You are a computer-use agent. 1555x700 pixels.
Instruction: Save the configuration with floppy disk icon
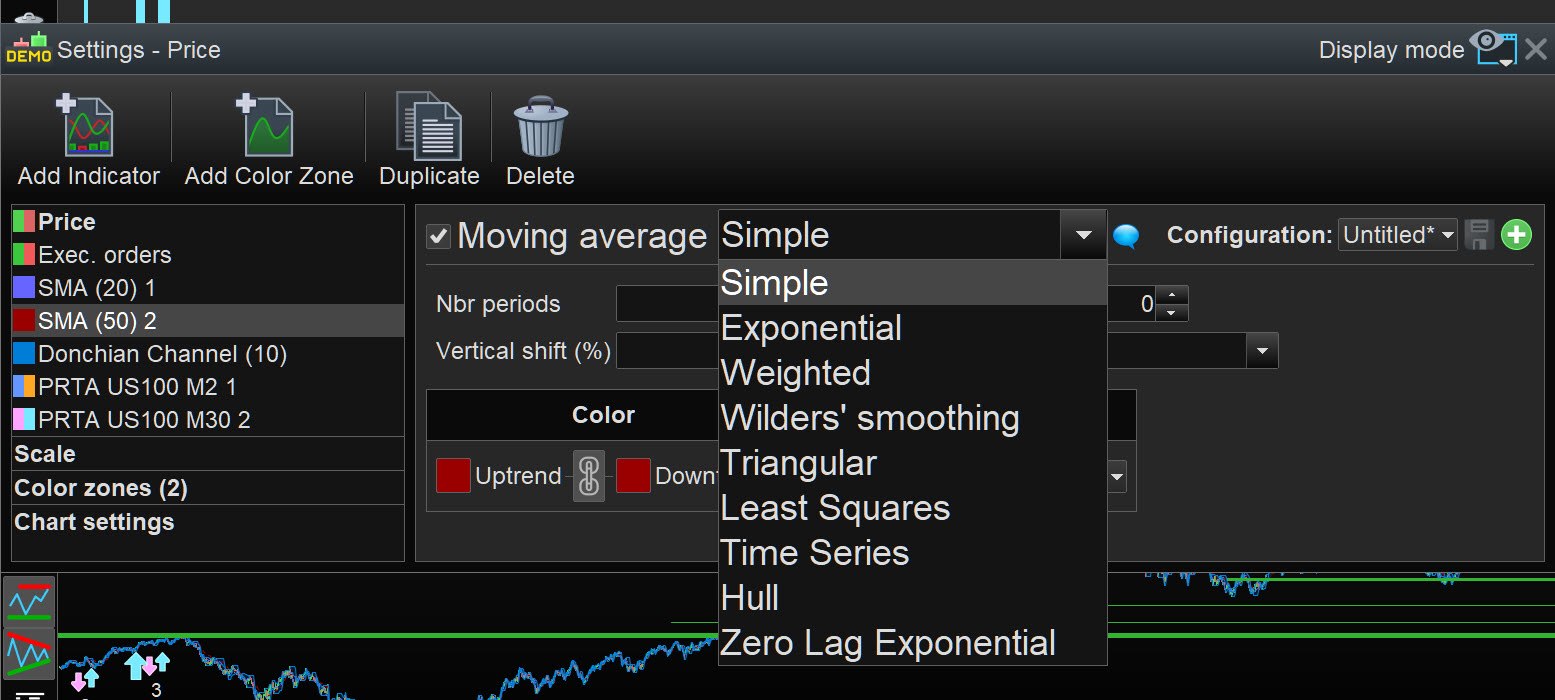point(1479,235)
